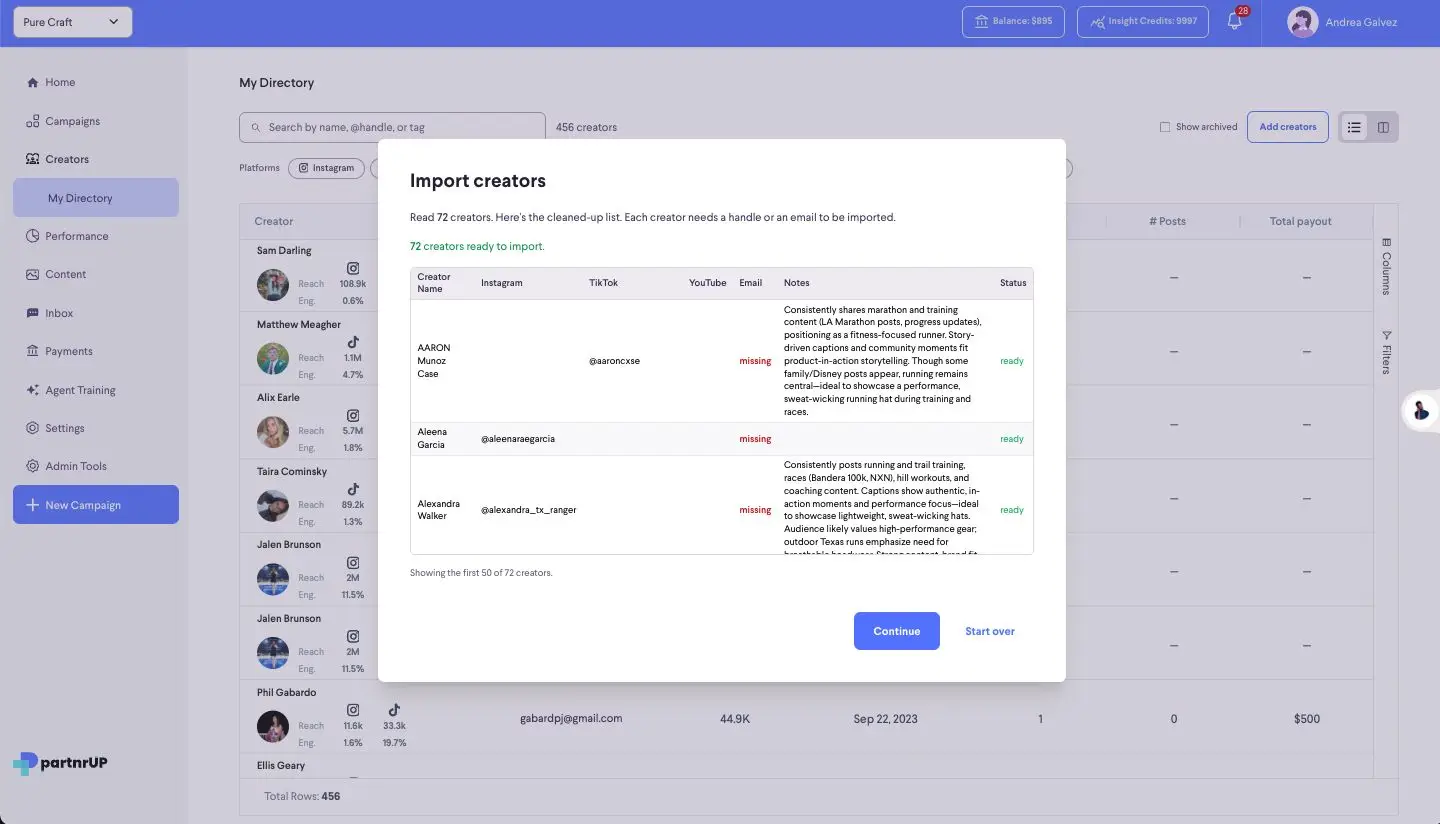Click the Content image icon
The width and height of the screenshot is (1440, 824).
pos(33,274)
